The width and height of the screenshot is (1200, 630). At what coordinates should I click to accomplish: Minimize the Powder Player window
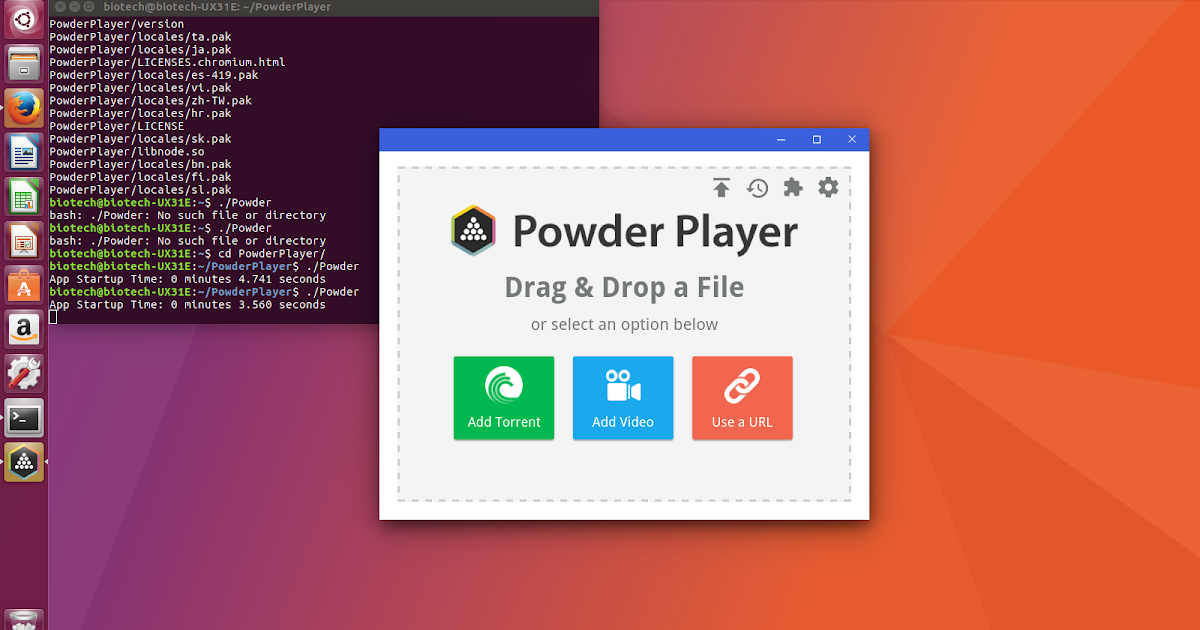coord(781,139)
